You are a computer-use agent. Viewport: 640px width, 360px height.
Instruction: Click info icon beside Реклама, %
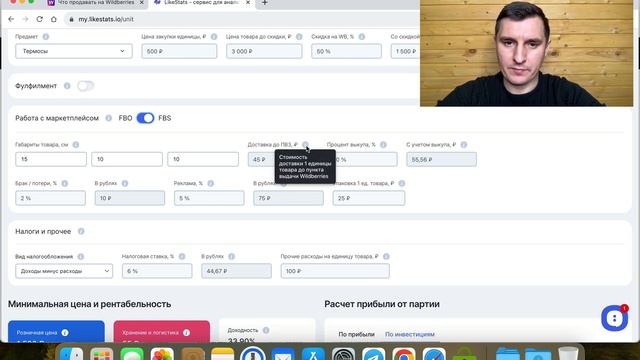211,183
